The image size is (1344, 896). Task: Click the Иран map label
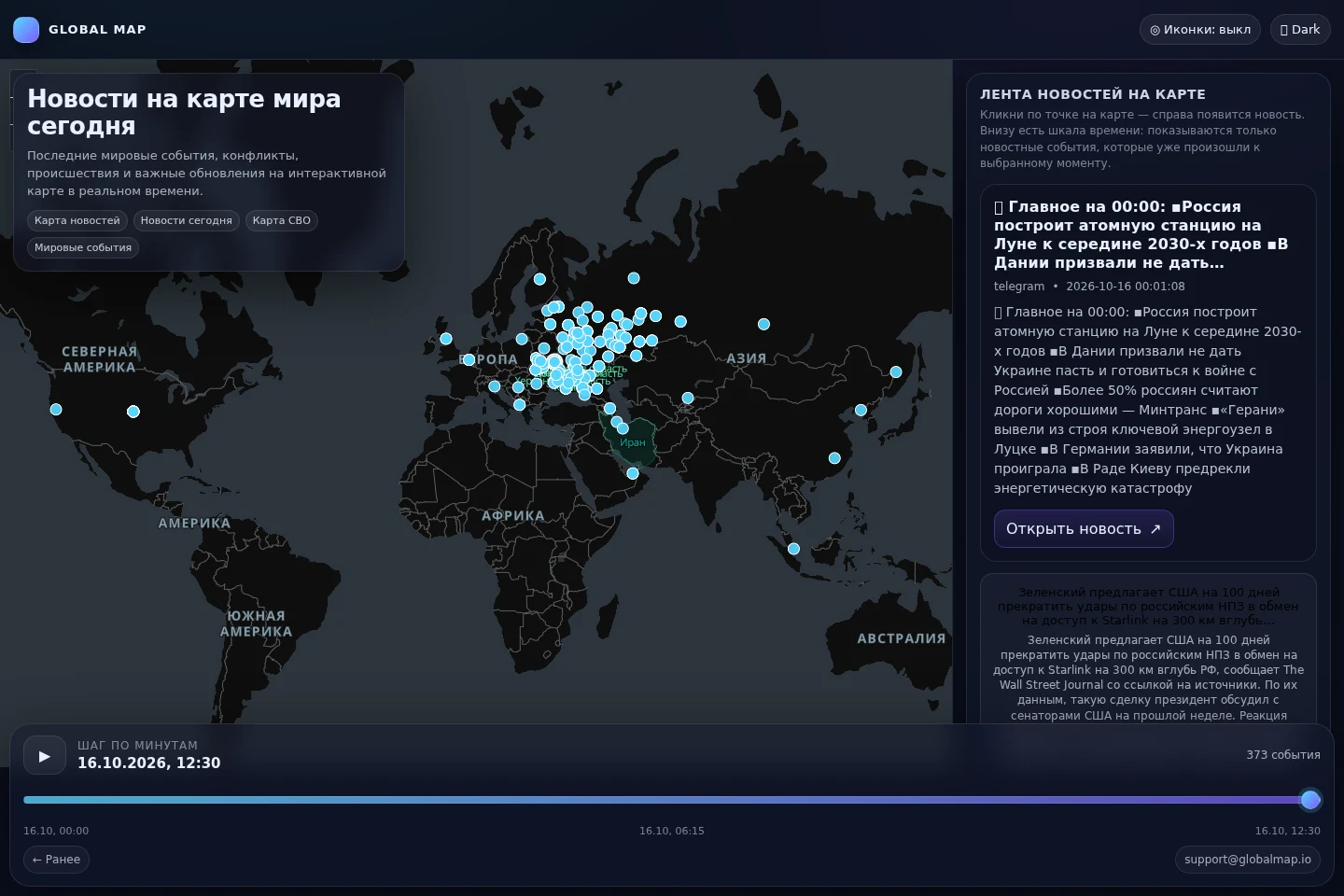[633, 442]
